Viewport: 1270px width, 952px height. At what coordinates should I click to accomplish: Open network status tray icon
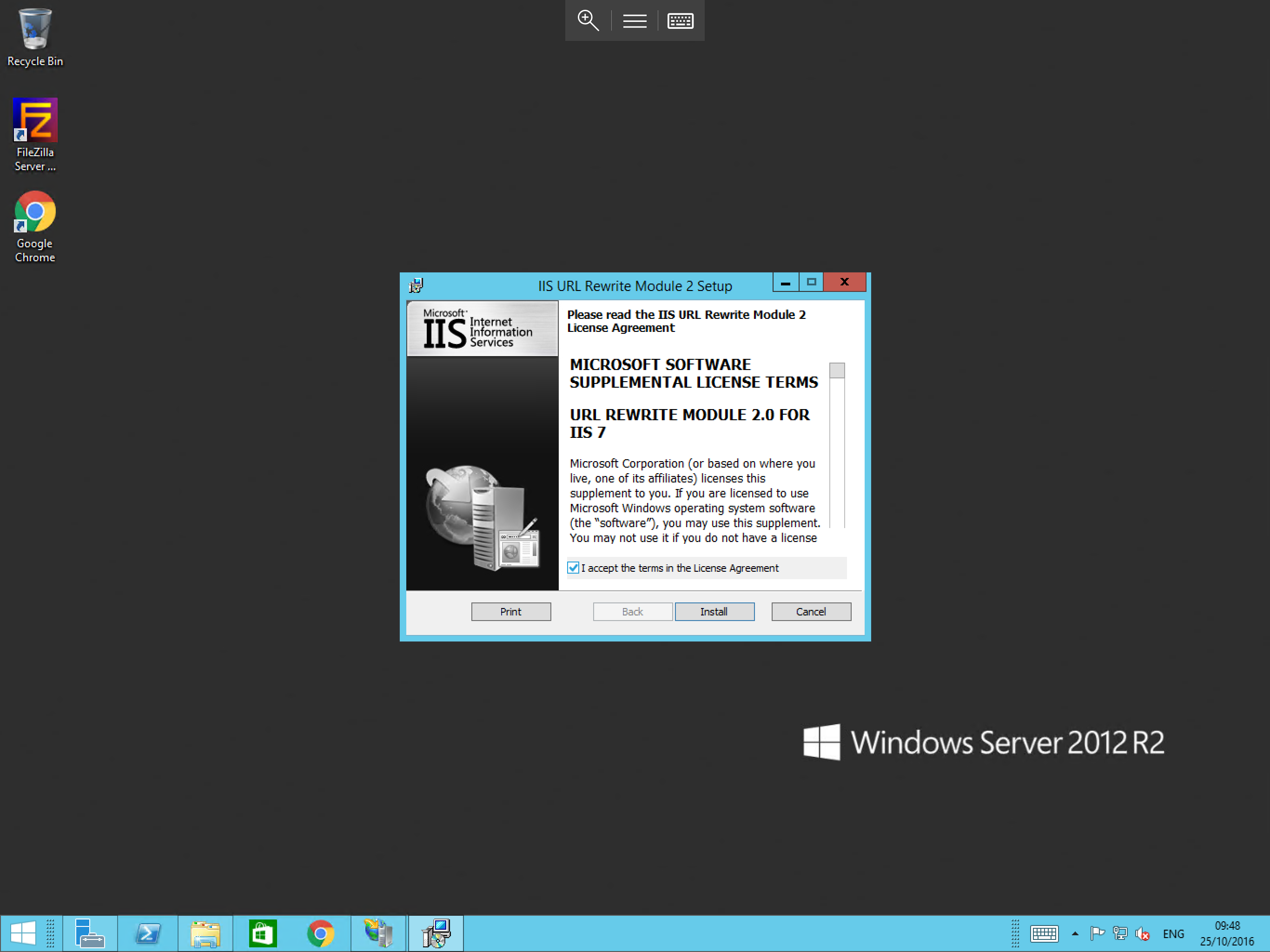pos(1119,933)
